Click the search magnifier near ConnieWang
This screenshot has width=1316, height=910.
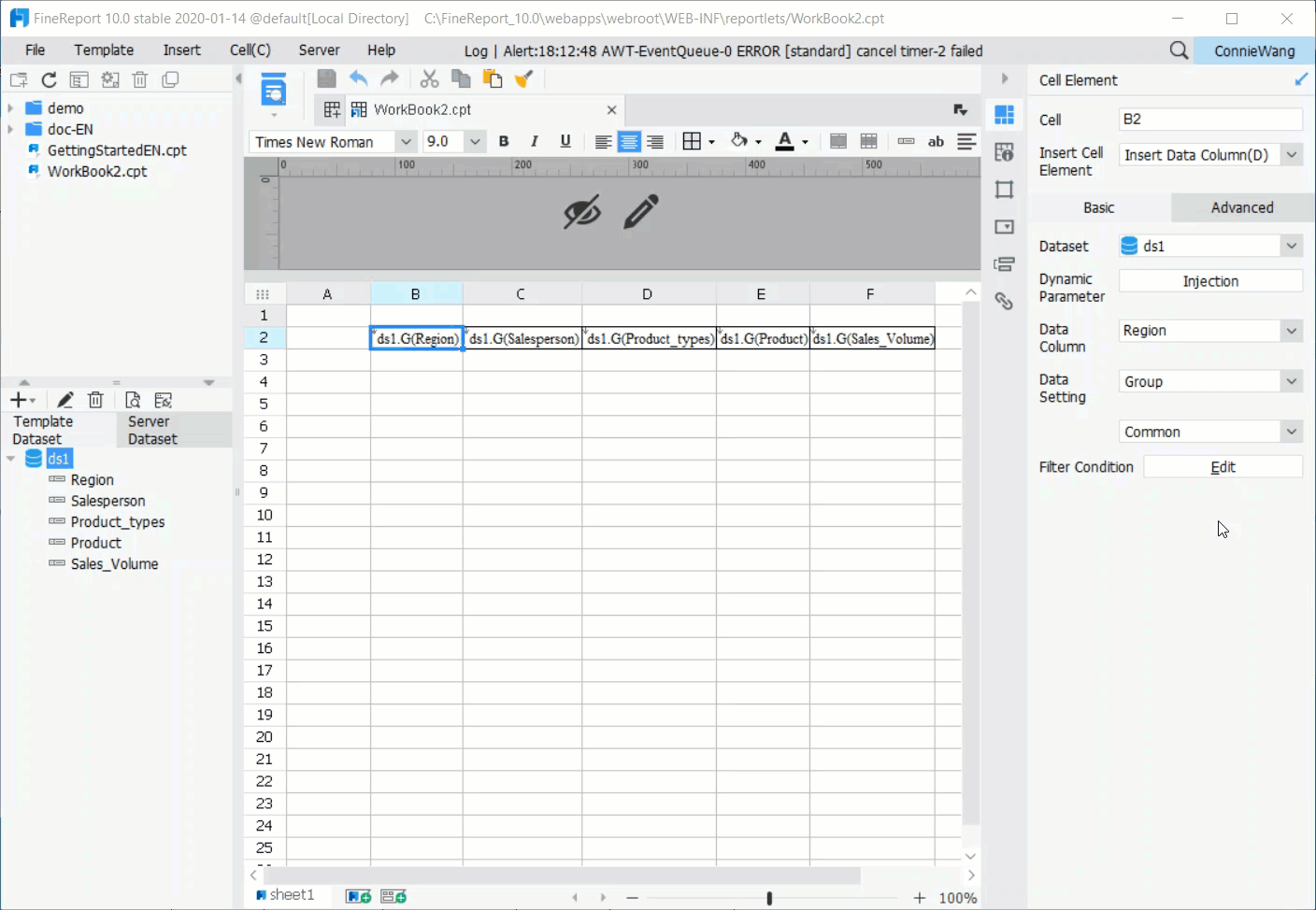pos(1179,50)
